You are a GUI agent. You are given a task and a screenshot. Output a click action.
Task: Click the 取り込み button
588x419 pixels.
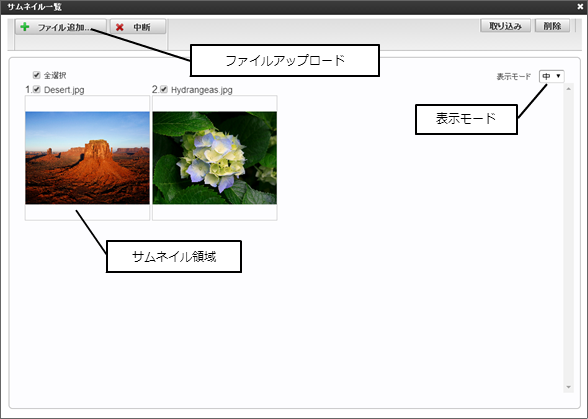click(x=505, y=26)
